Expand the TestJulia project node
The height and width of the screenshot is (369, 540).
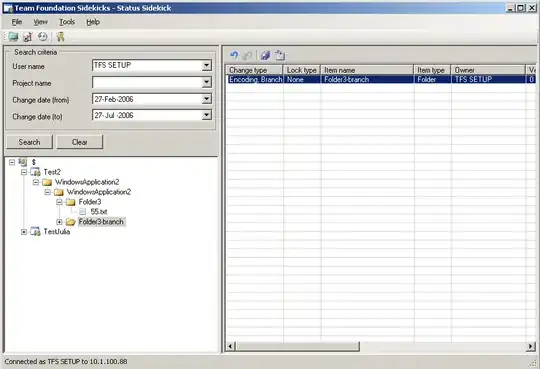[24, 232]
